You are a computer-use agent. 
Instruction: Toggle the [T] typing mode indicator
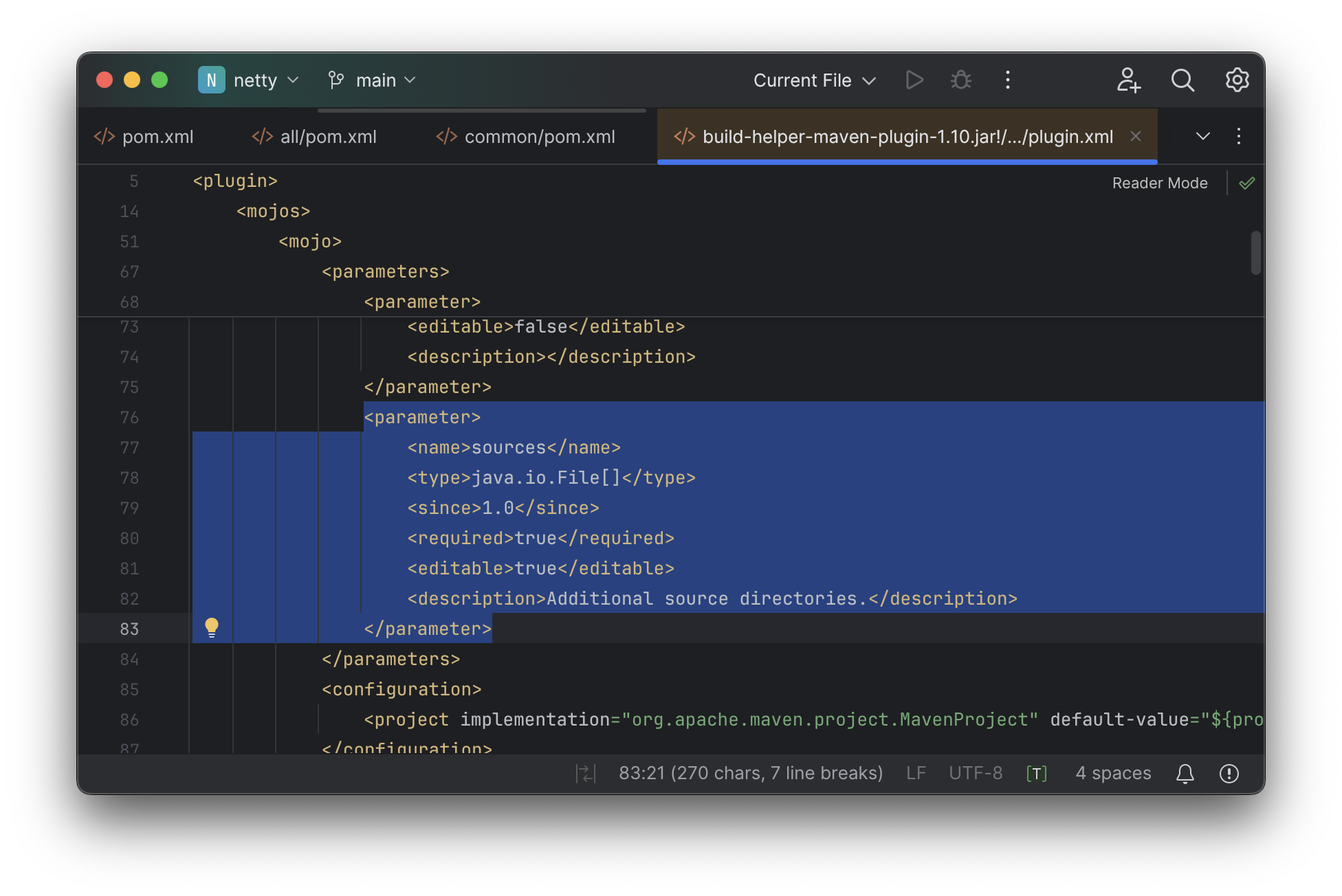1035,773
